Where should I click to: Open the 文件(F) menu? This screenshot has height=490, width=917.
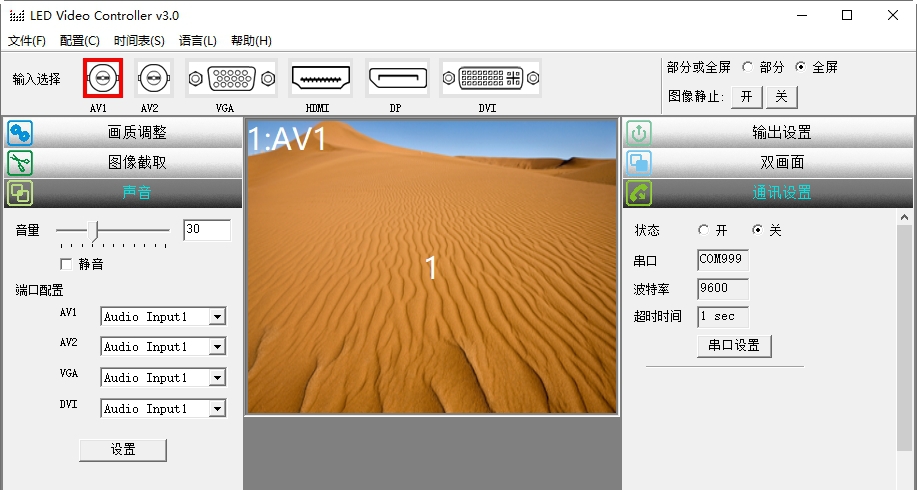pos(27,41)
